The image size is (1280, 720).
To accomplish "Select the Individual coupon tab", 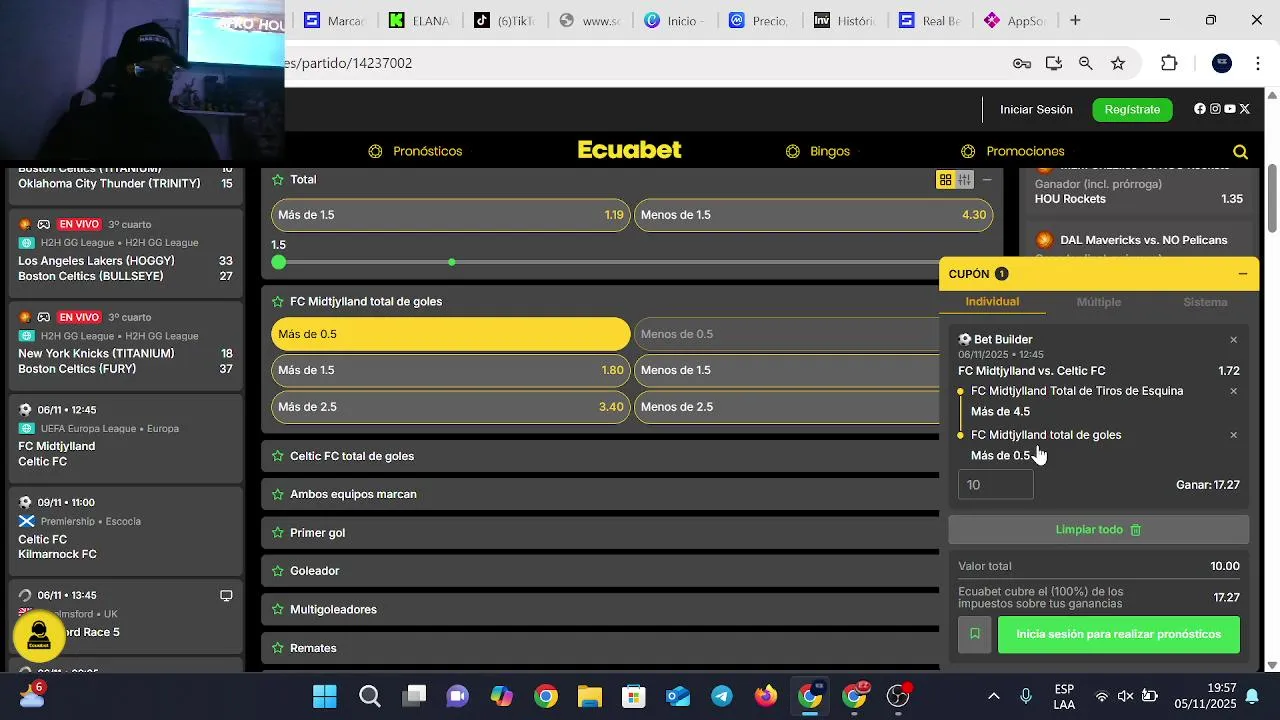I will coord(992,302).
